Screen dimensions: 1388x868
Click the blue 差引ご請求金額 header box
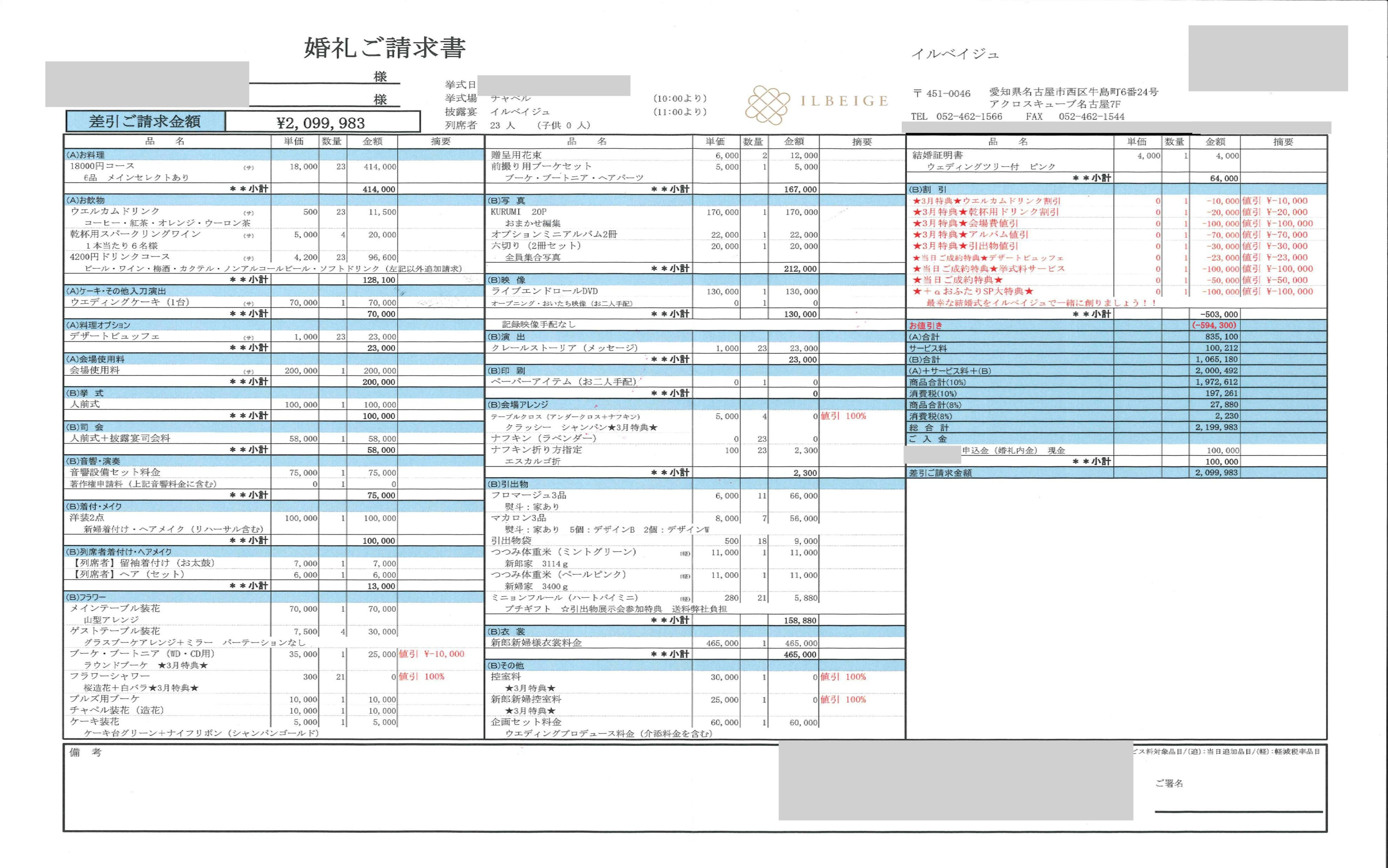tap(145, 121)
